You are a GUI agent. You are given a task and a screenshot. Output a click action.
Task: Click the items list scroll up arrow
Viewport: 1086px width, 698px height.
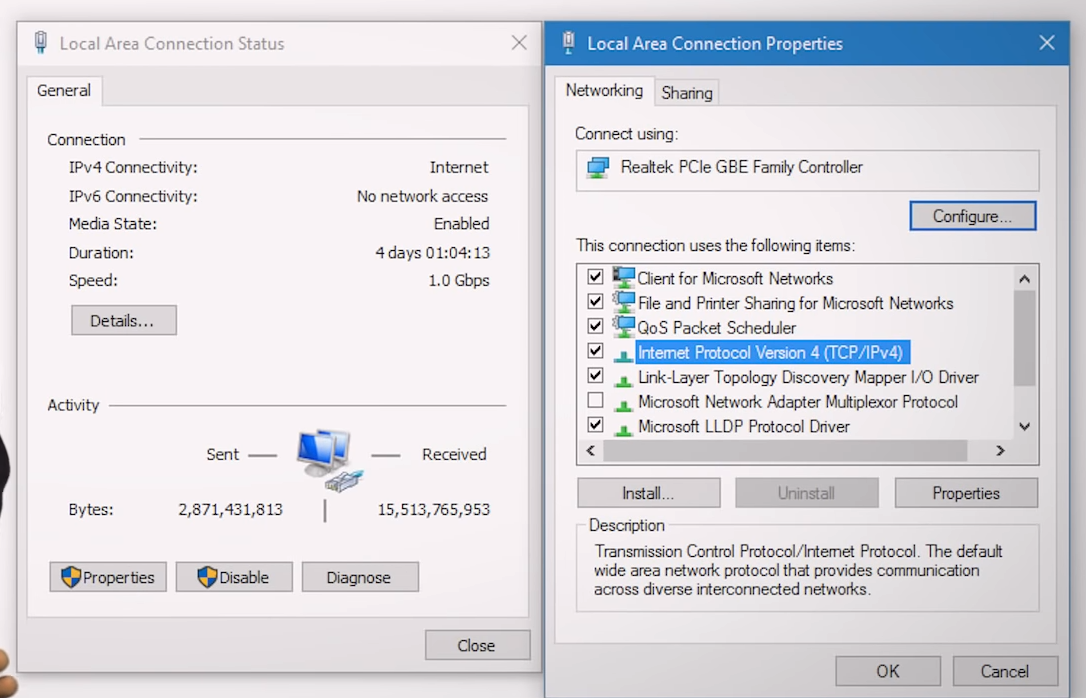pyautogui.click(x=1024, y=279)
